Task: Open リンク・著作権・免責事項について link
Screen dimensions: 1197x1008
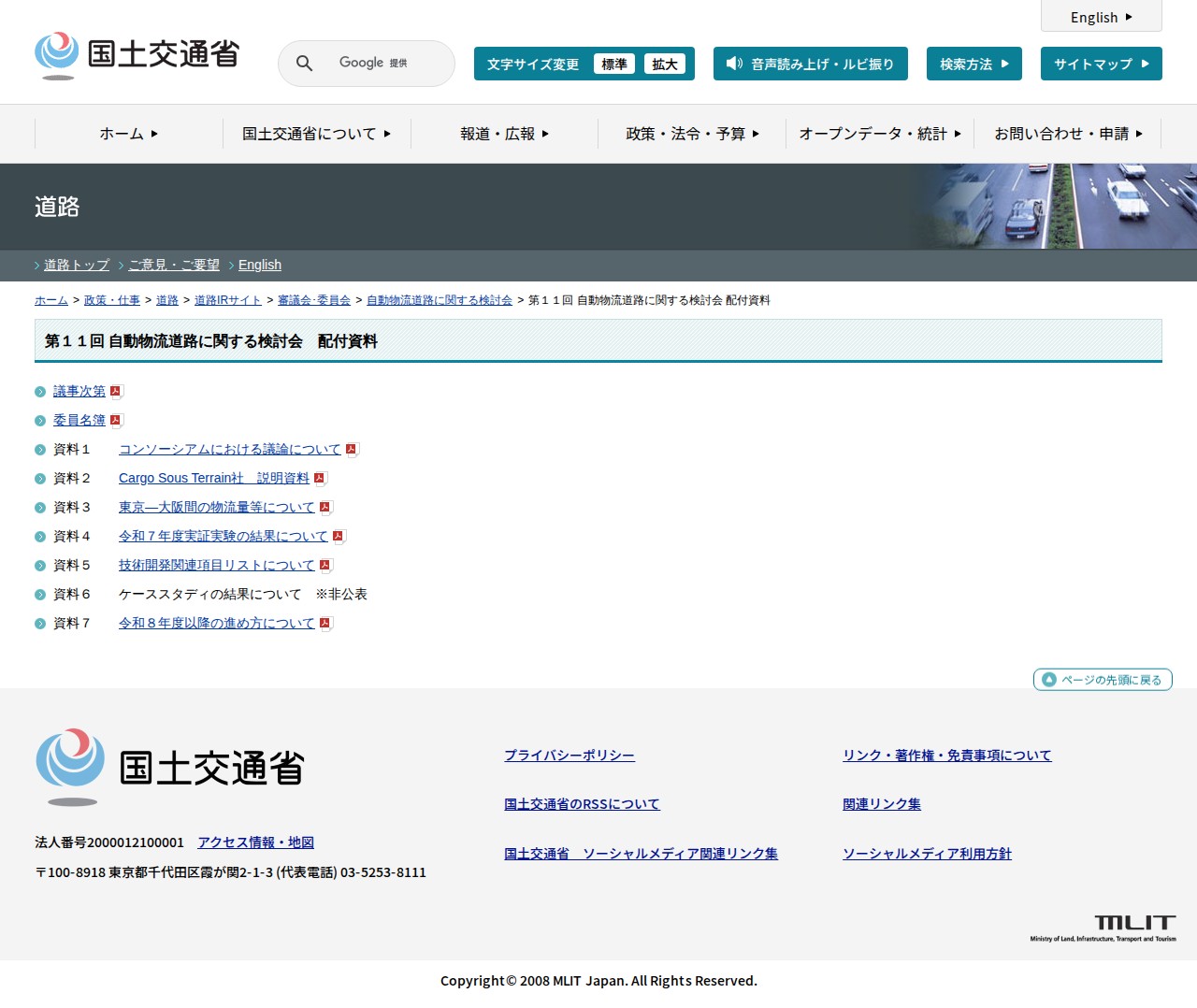Action: (947, 756)
